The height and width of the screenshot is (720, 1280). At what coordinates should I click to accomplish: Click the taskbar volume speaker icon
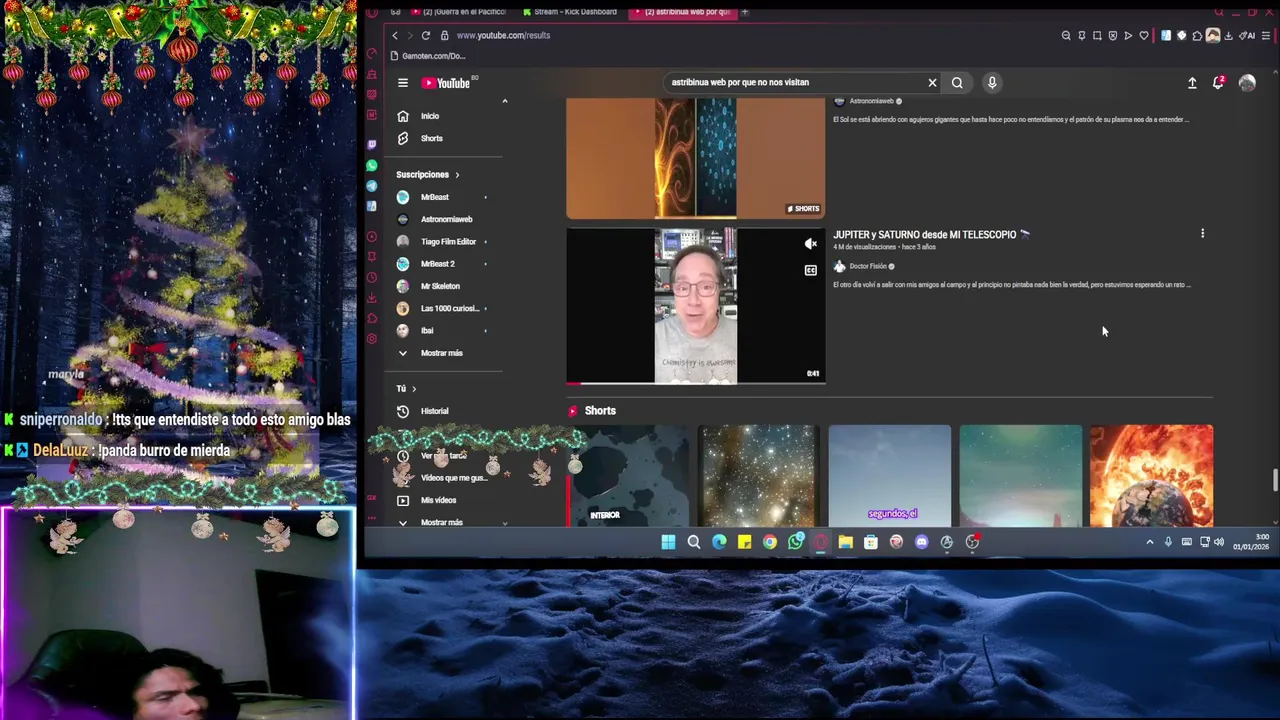pyautogui.click(x=1219, y=542)
